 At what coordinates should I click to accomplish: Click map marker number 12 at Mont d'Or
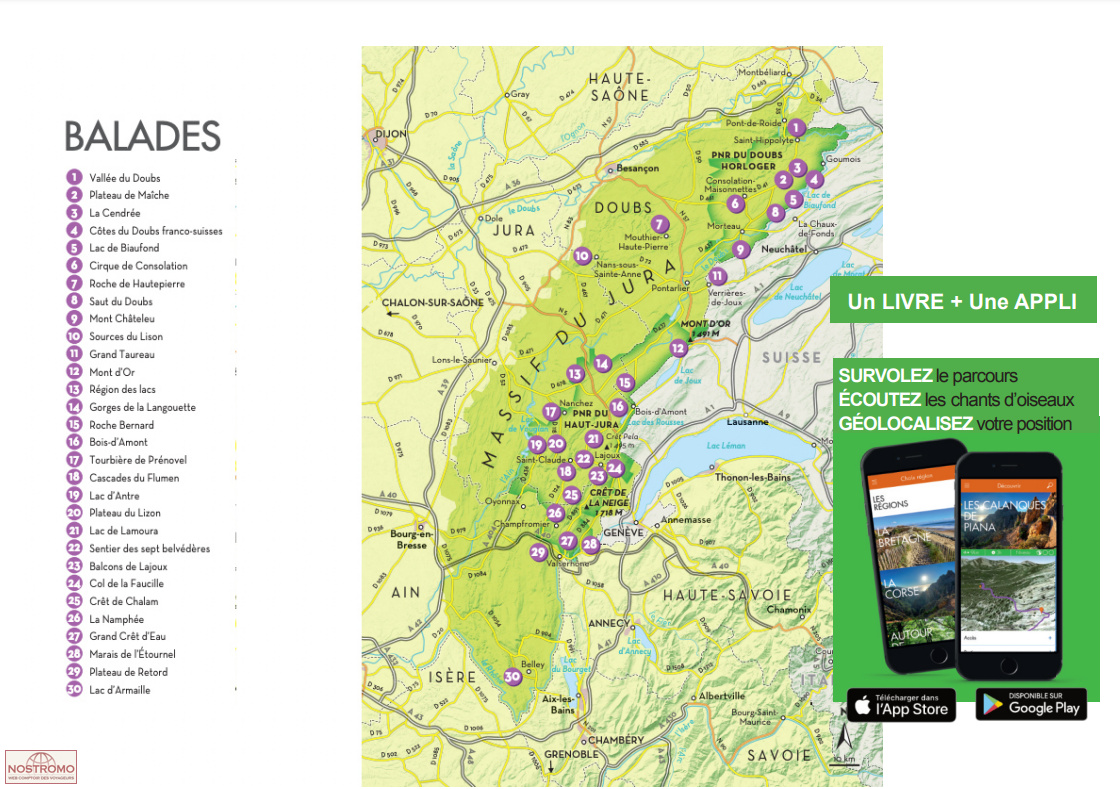tap(678, 348)
